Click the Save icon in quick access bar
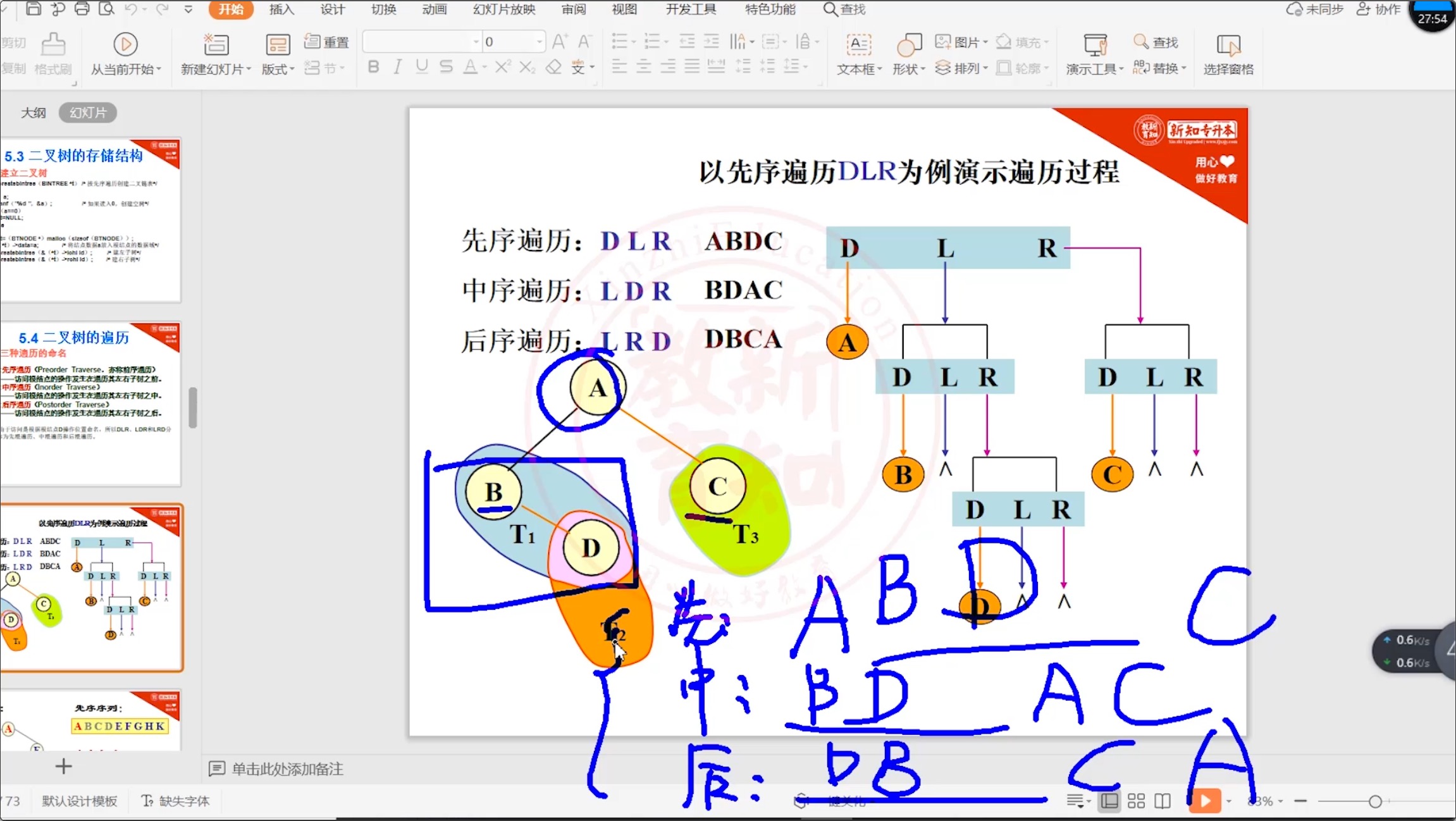 point(34,9)
